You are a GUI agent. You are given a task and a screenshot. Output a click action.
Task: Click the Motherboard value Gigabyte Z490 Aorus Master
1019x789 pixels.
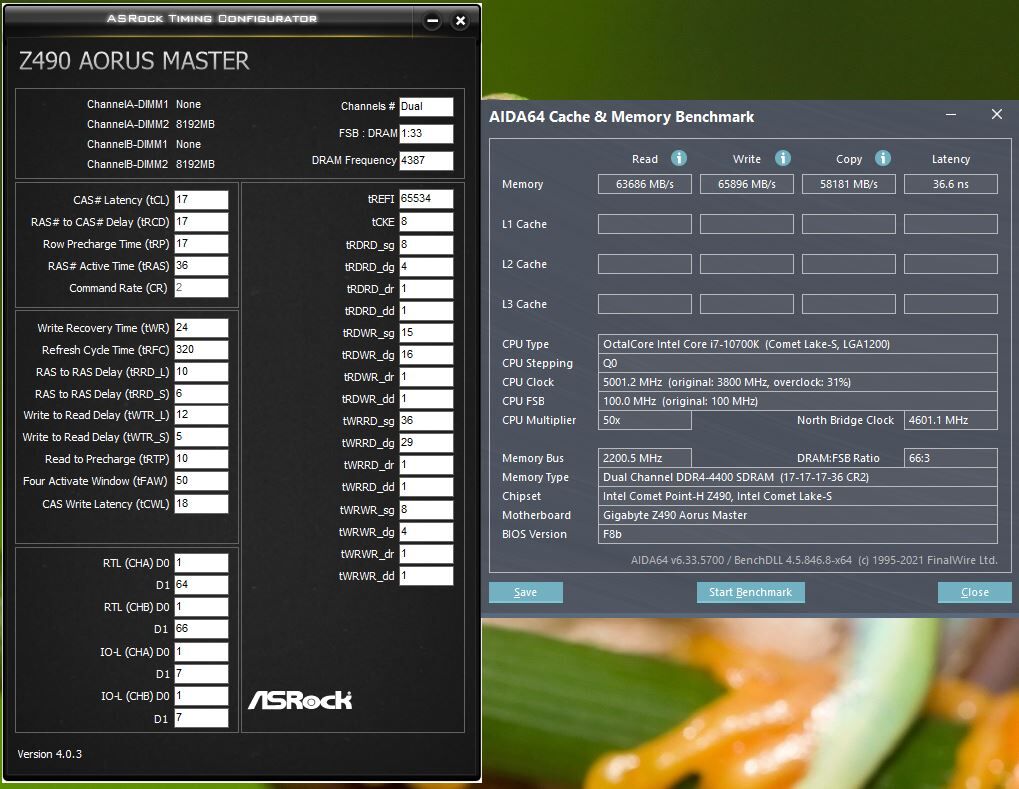pos(797,515)
